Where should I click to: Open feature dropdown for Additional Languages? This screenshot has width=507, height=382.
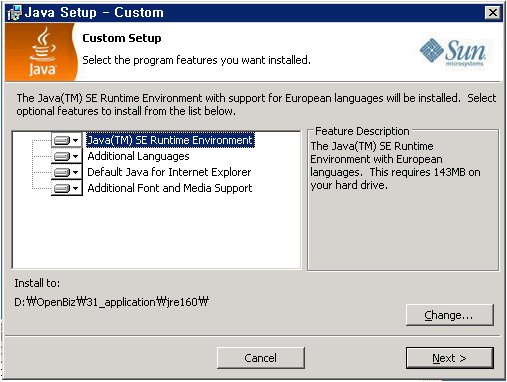[x=67, y=156]
